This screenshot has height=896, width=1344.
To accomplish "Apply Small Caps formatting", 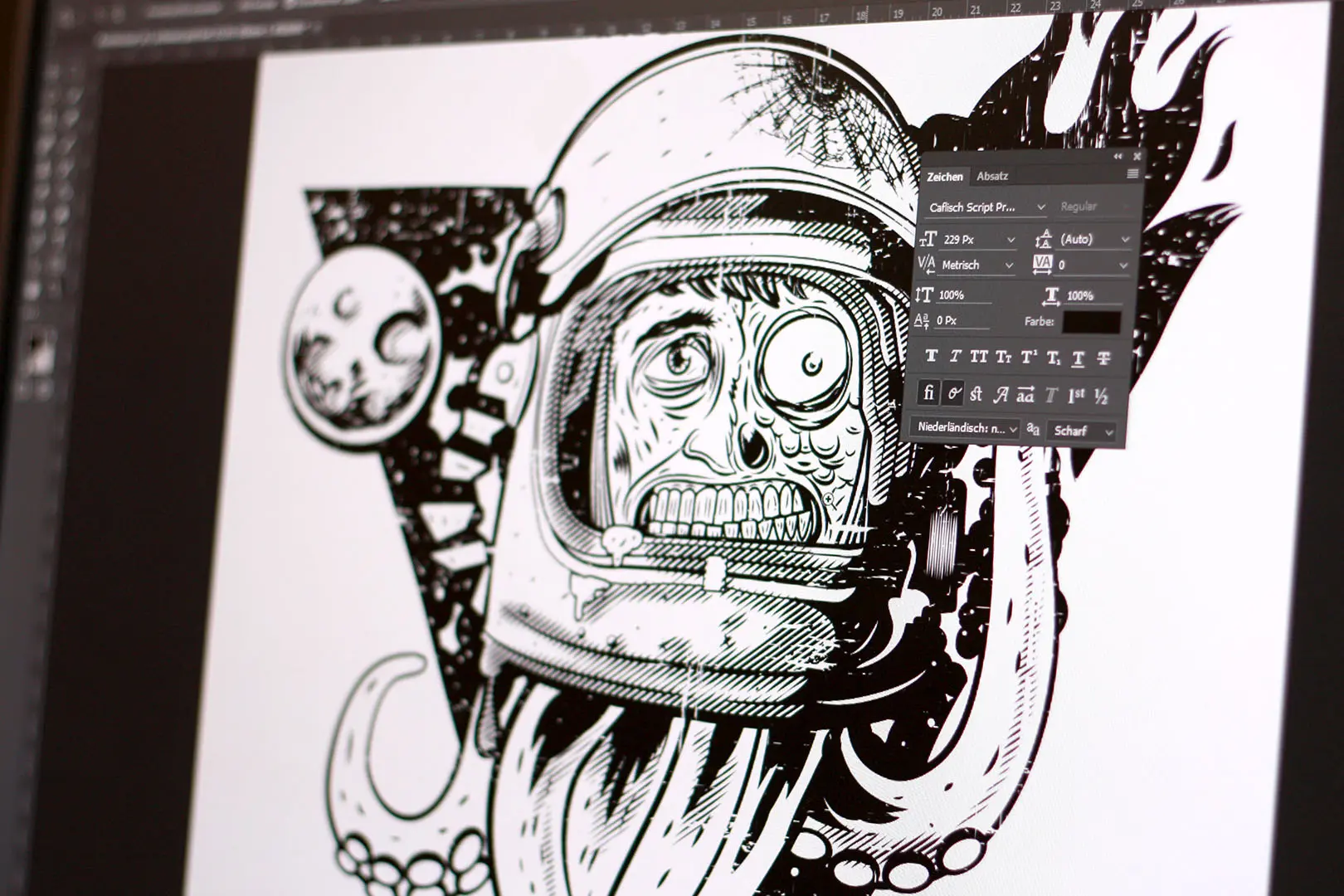I will pos(1004,358).
